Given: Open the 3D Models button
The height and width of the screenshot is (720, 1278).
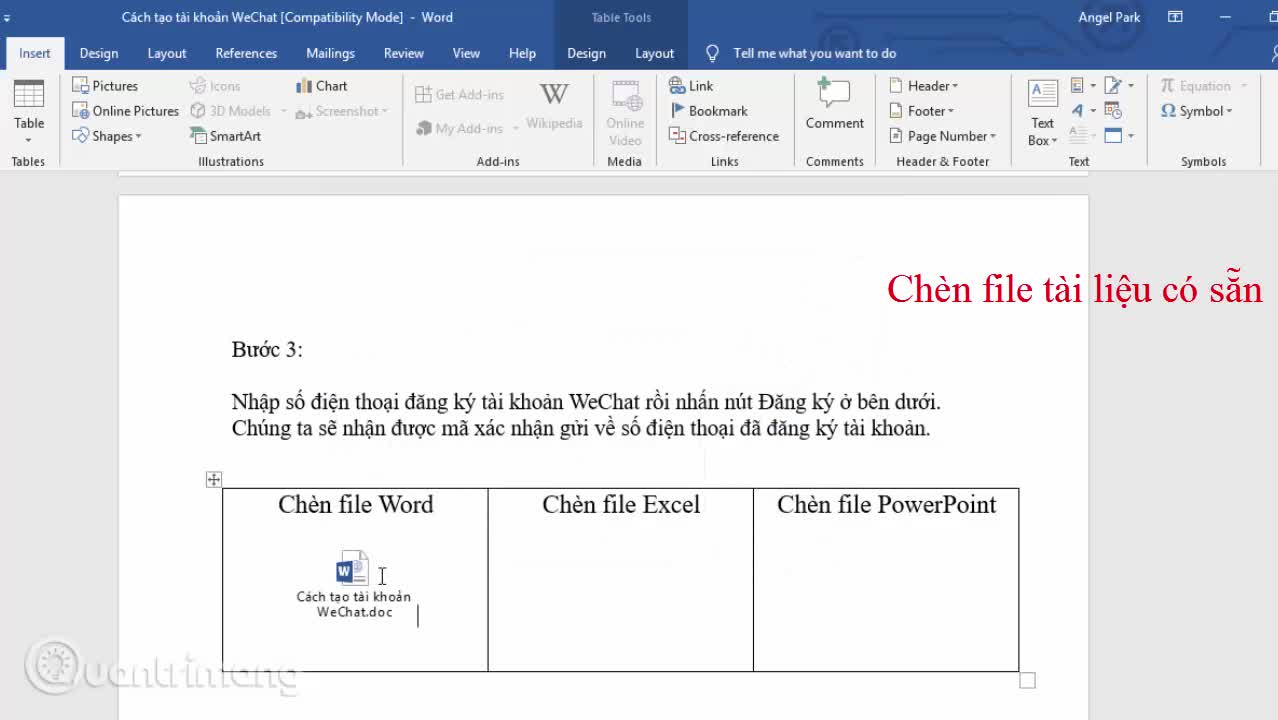Looking at the screenshot, I should pos(231,111).
